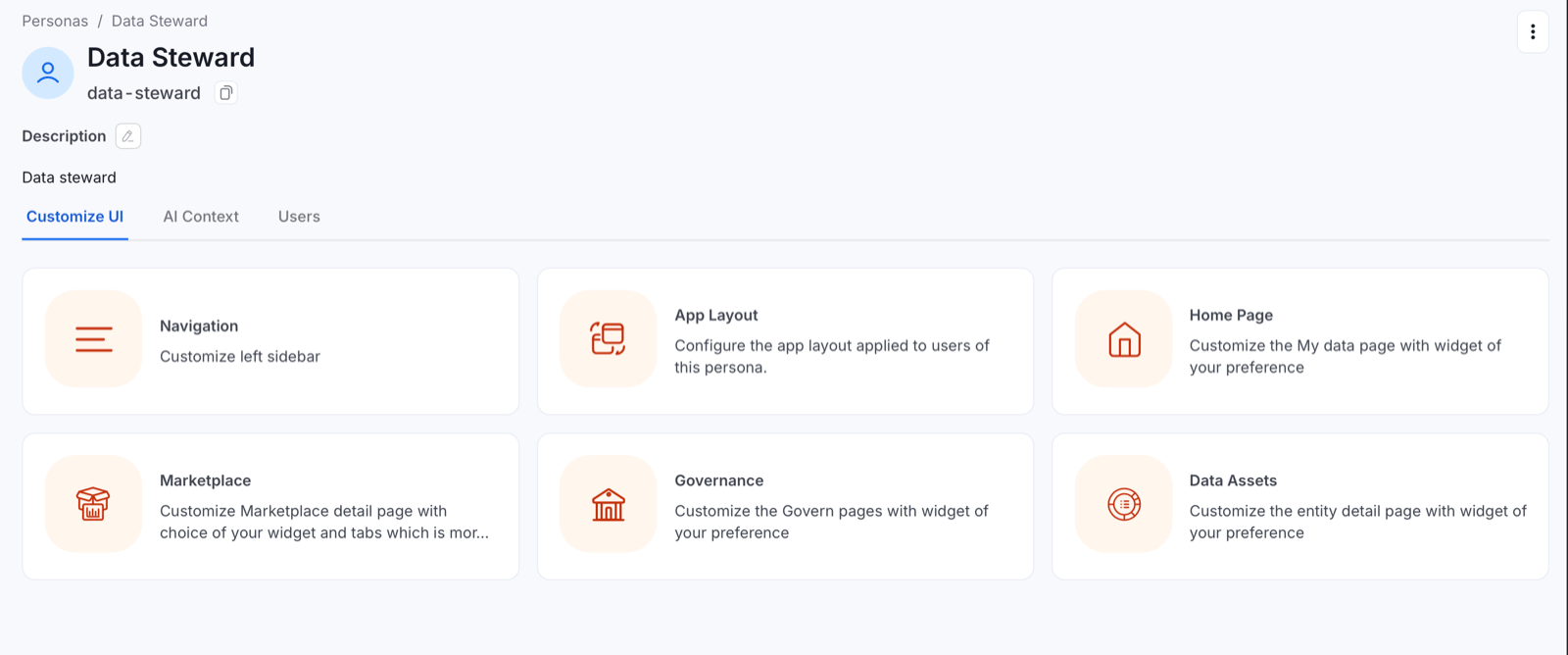Click 'Customize the entity detail page' text
This screenshot has height=655, width=1568.
click(1358, 522)
